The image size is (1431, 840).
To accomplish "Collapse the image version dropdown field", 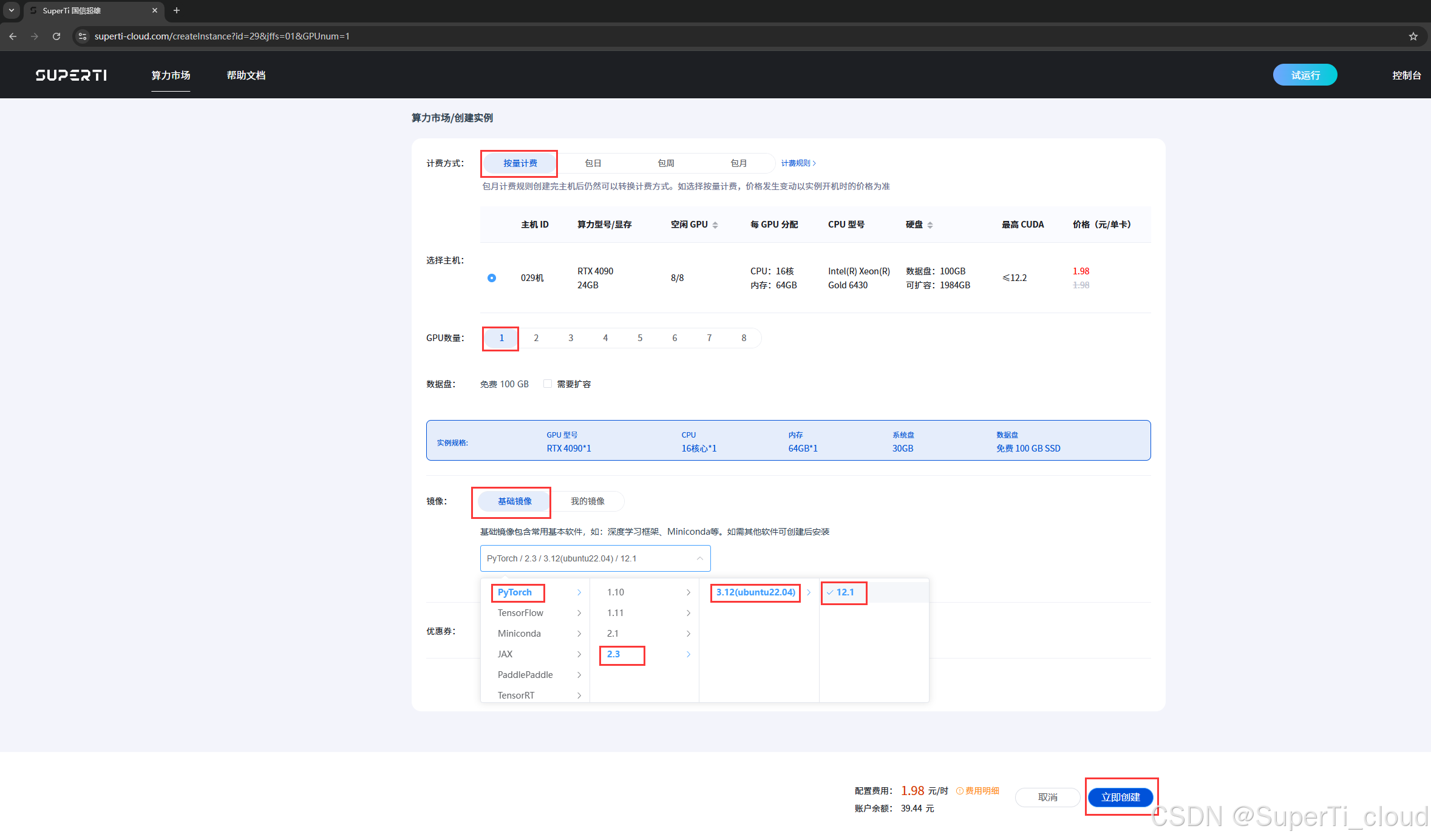I will (x=595, y=558).
